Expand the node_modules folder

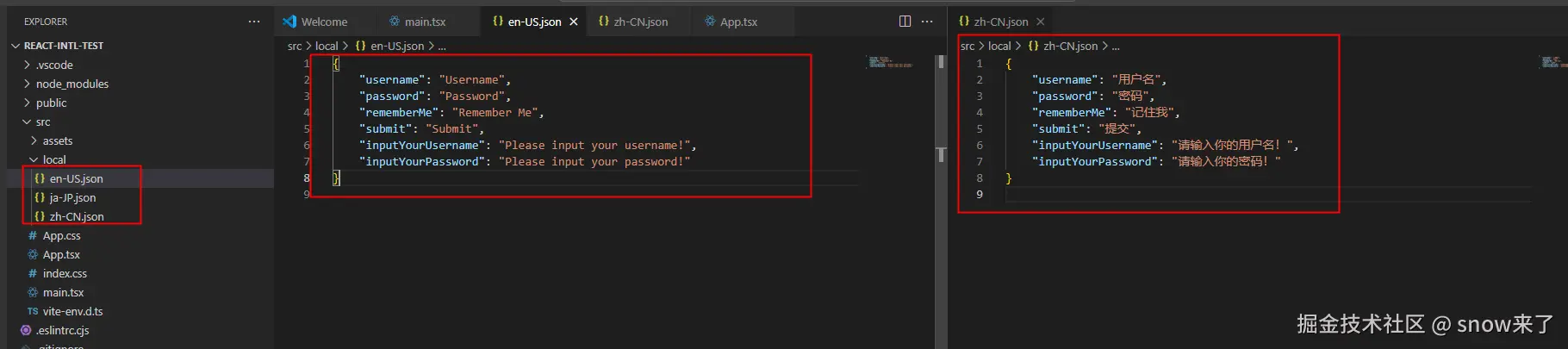(x=72, y=84)
